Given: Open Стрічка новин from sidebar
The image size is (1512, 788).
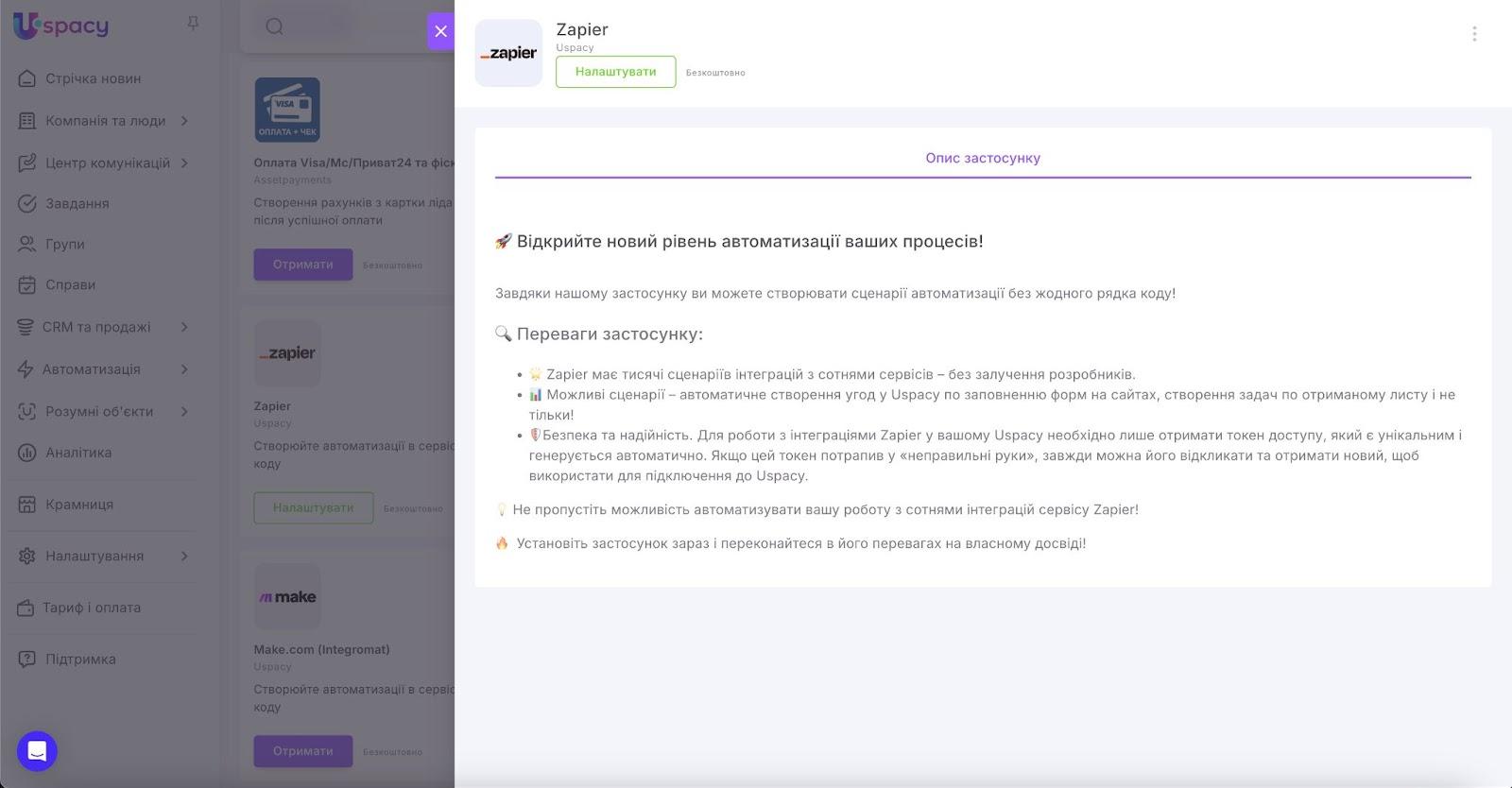Looking at the screenshot, I should click(x=93, y=78).
